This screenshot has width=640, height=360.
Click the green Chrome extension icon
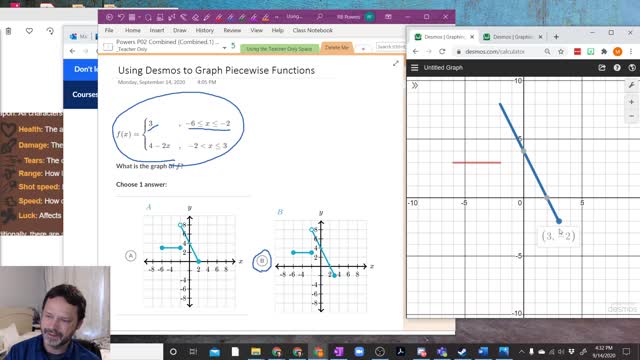coord(591,51)
